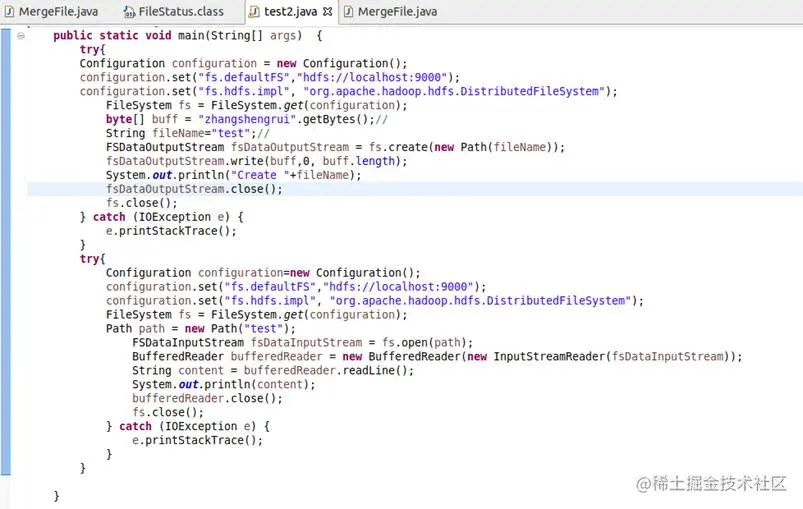The image size is (803, 509).
Task: Place cursor on 'public static void main' line
Action: [x=188, y=35]
